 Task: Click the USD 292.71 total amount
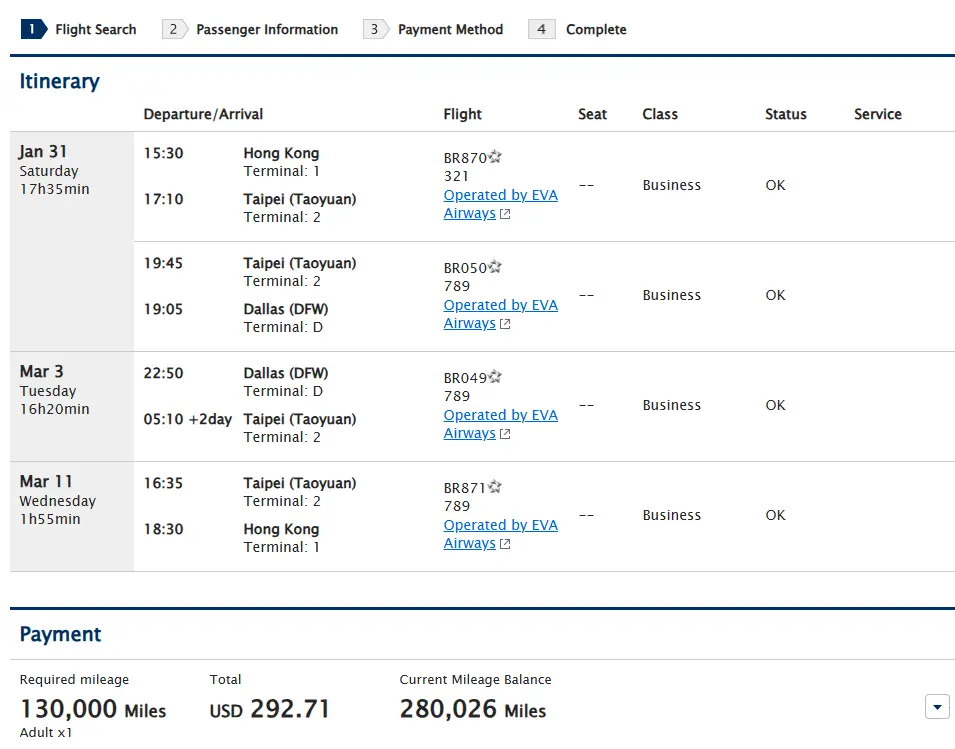point(269,709)
